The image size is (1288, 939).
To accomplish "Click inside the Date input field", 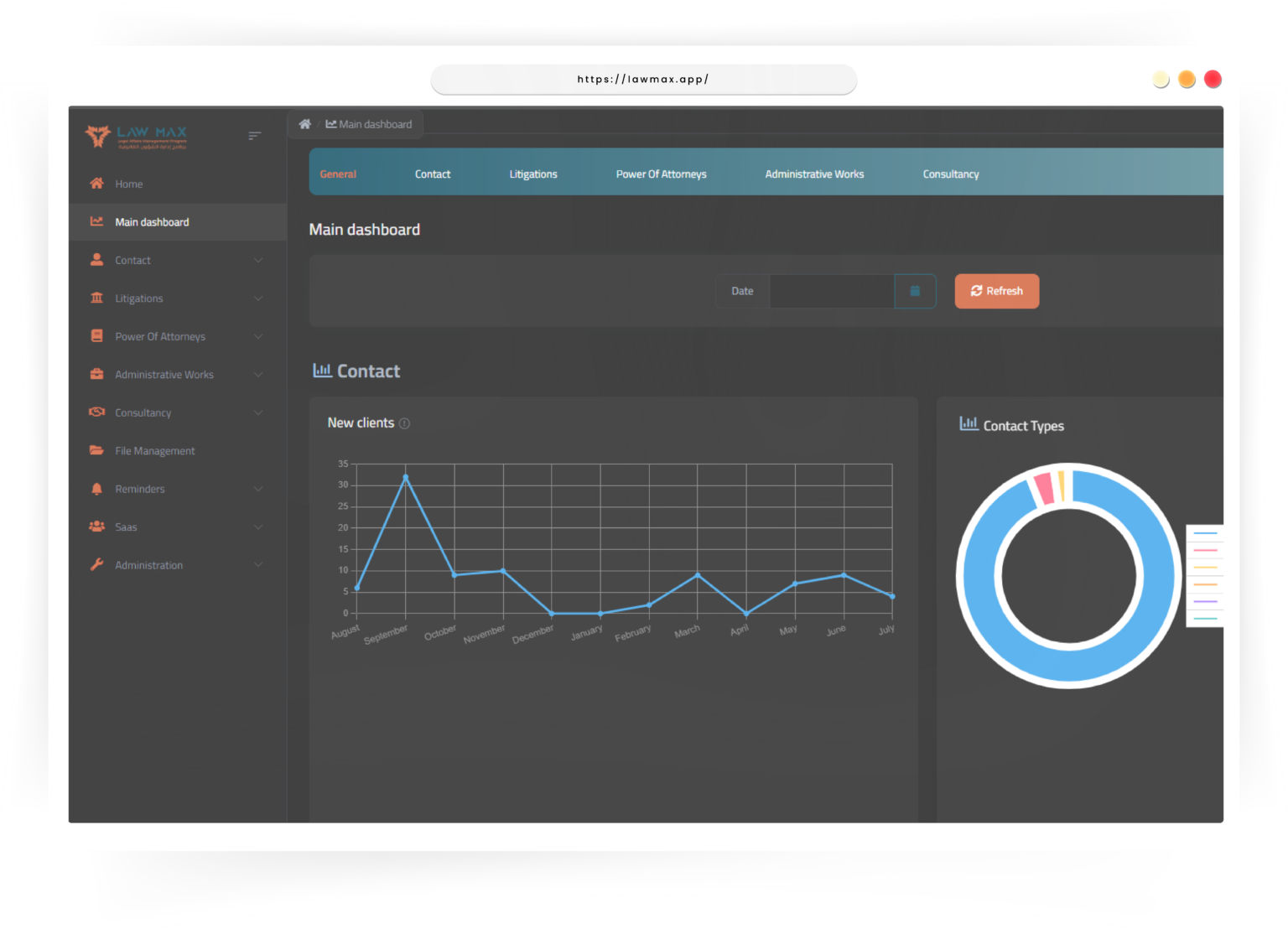I will [x=833, y=291].
